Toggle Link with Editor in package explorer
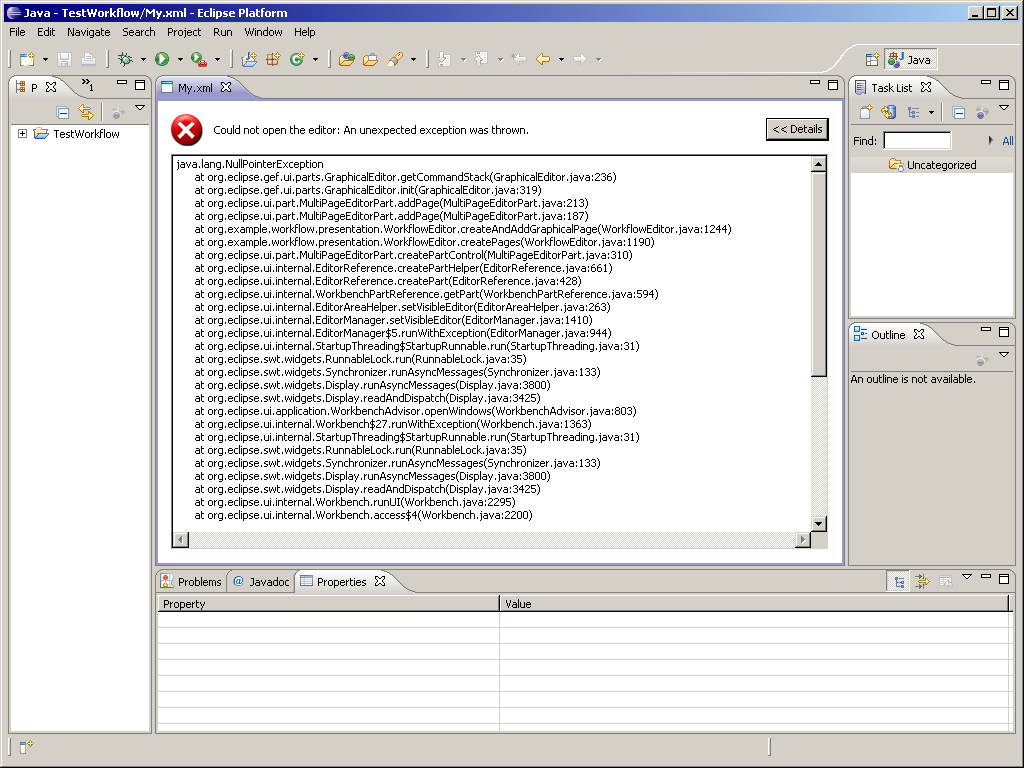This screenshot has height=768, width=1024. click(x=86, y=113)
